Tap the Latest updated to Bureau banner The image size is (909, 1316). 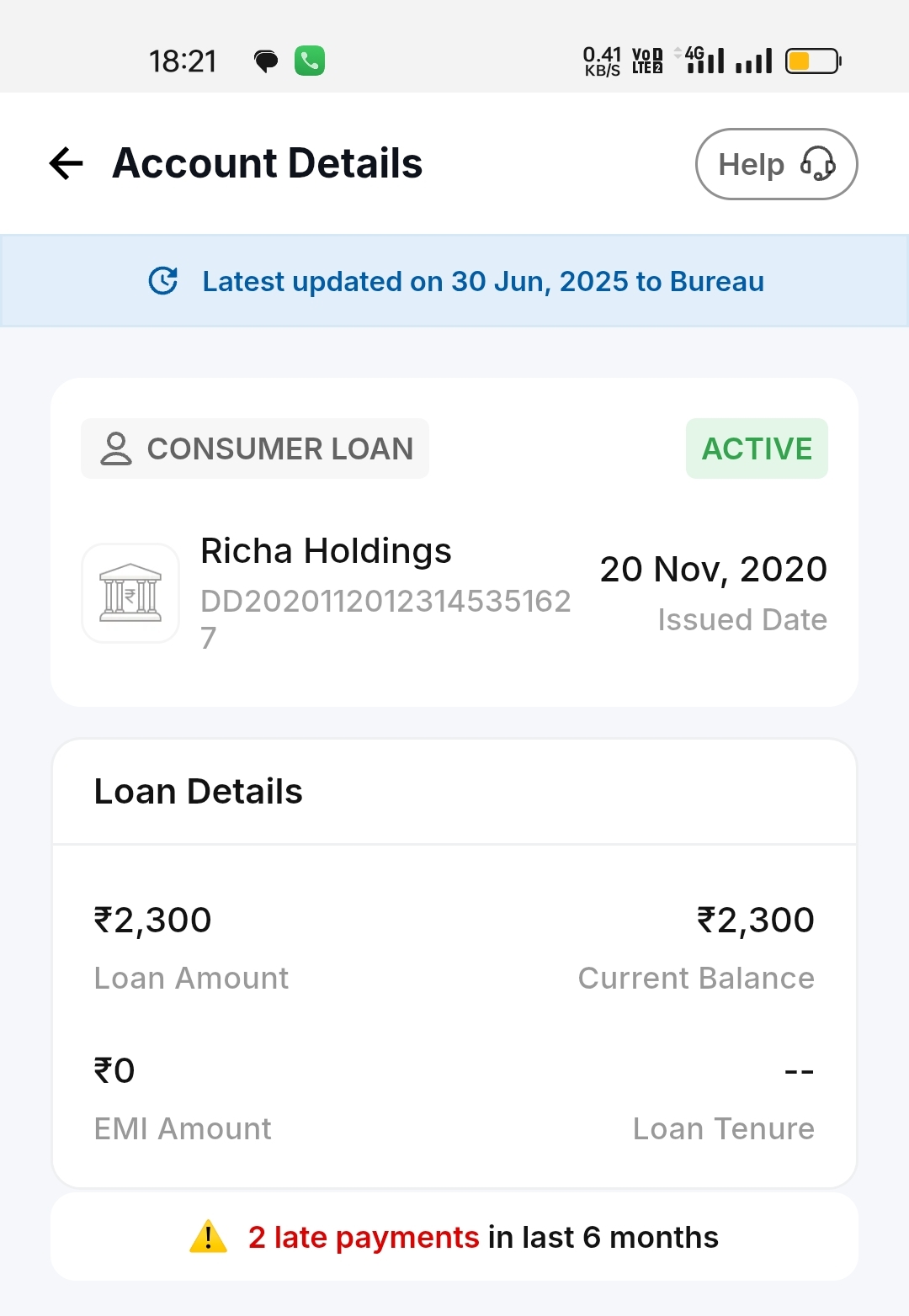[482, 281]
